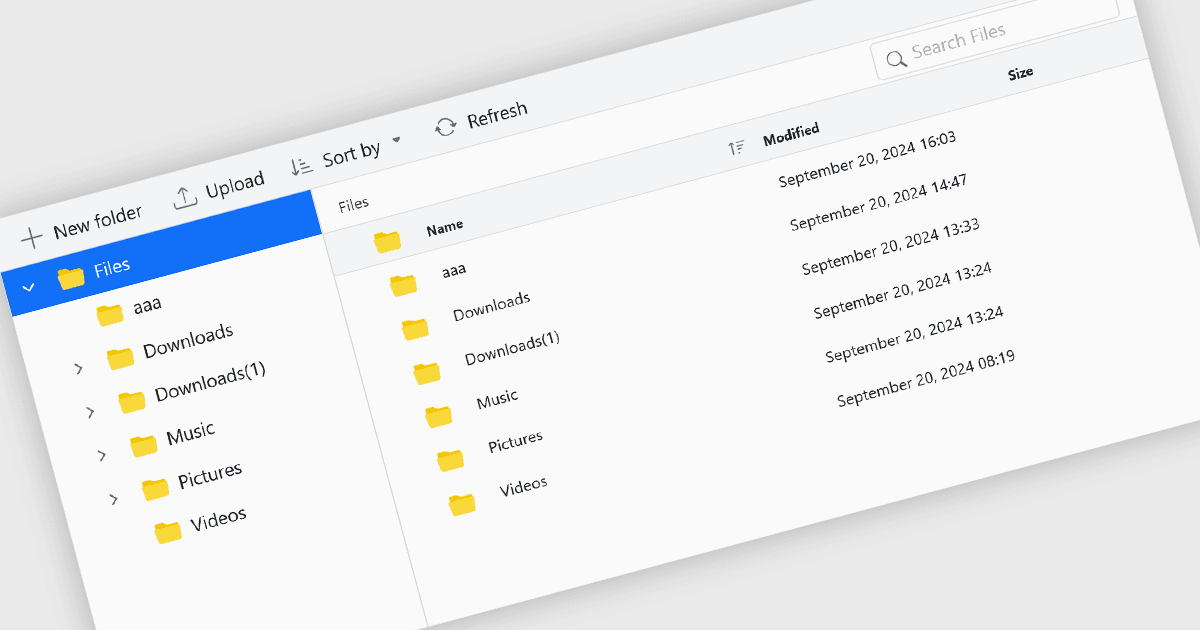Select the Downloads row name in file list
The image size is (1200, 630).
coord(491,307)
